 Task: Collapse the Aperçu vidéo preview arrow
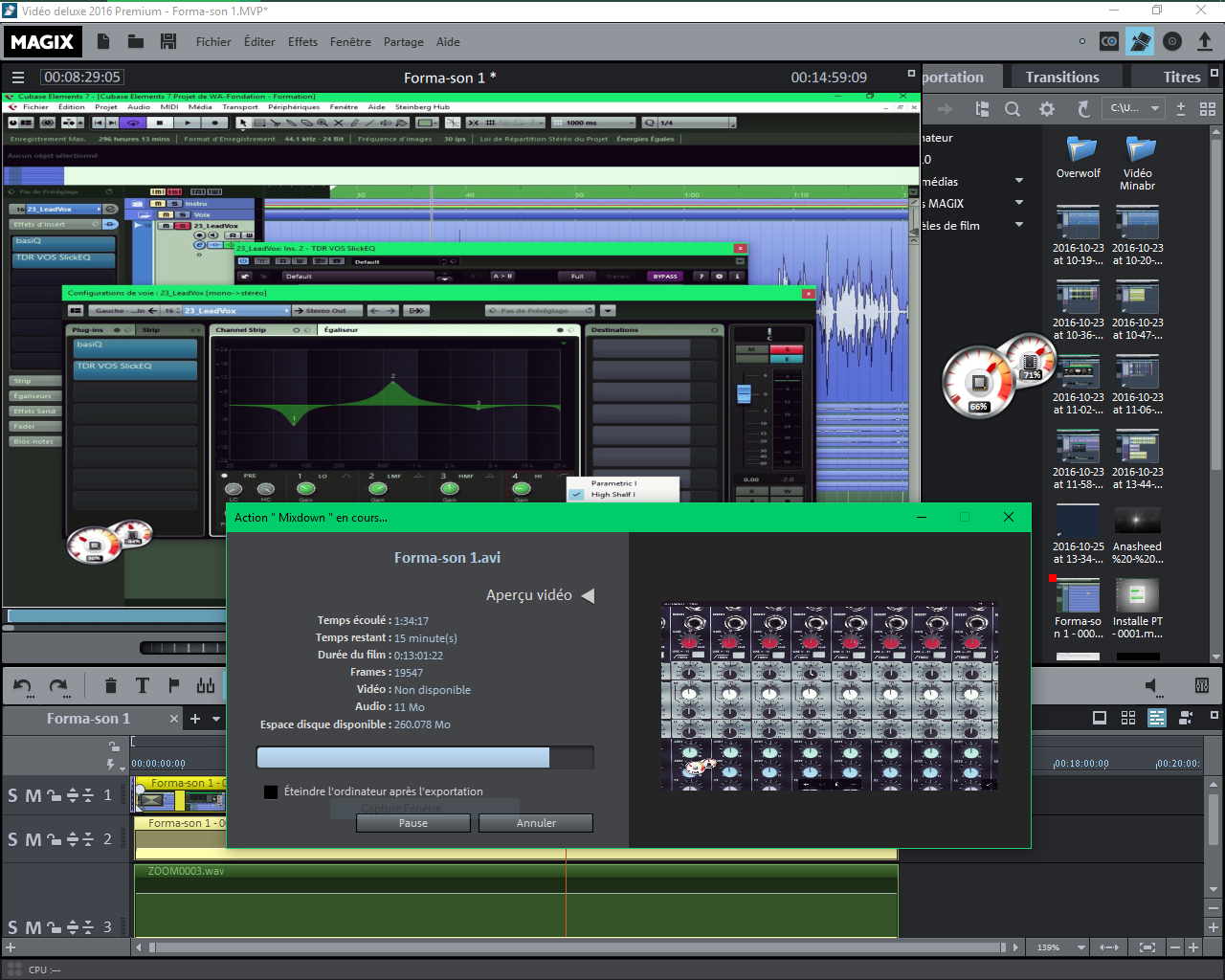coord(588,595)
